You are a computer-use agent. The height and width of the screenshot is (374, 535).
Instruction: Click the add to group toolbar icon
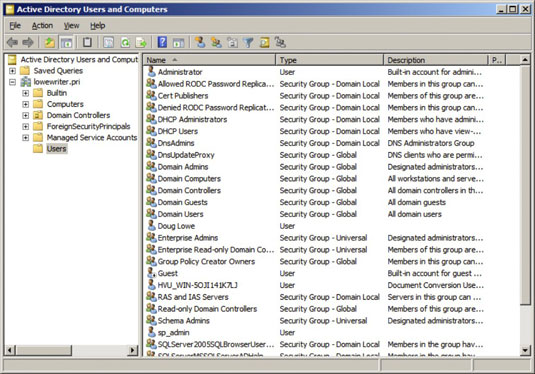(x=280, y=42)
